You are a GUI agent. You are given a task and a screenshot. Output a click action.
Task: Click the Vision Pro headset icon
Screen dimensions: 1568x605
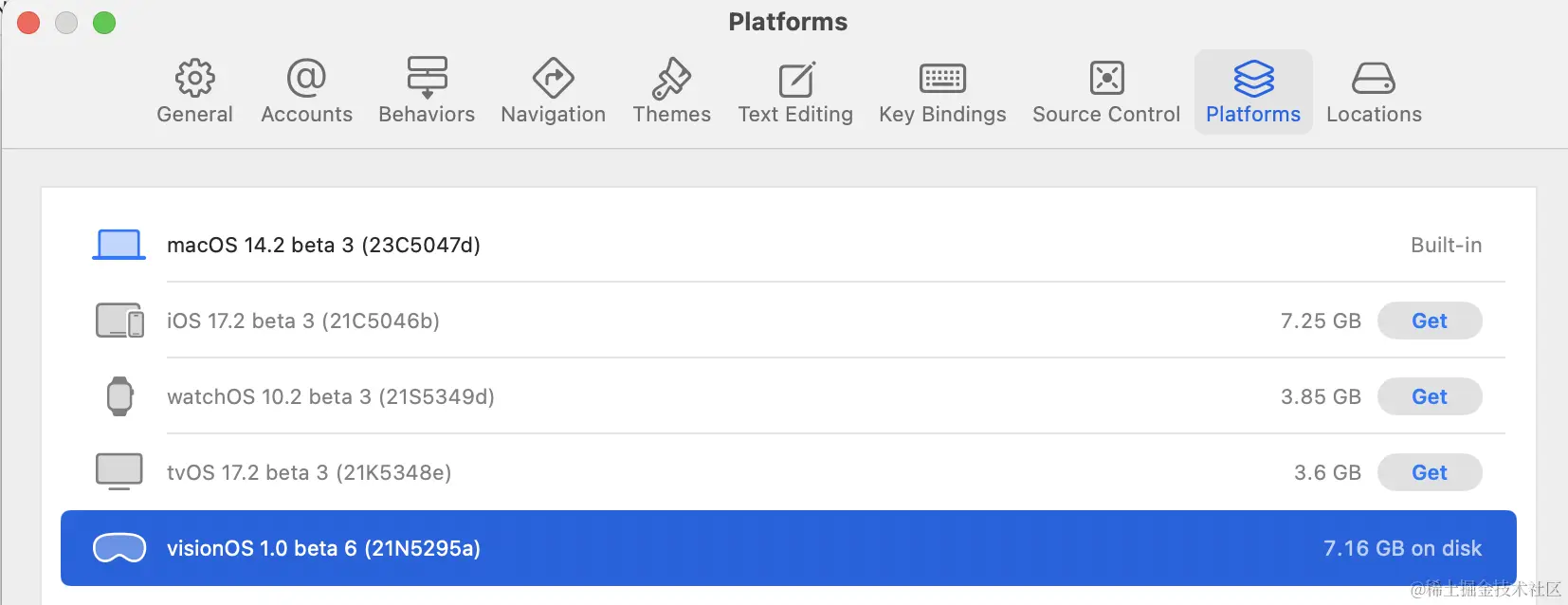pos(119,548)
